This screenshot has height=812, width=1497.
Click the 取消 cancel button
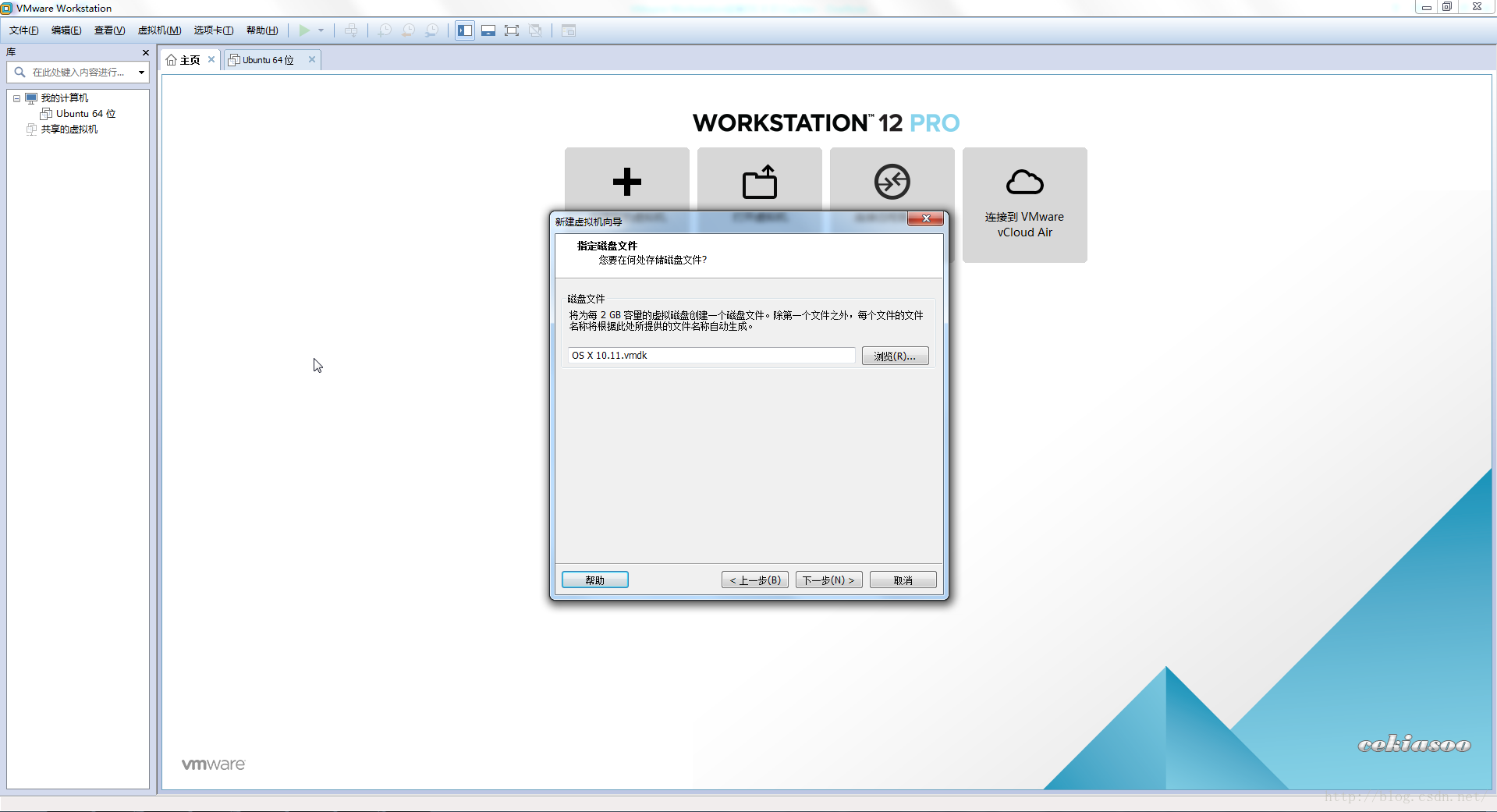click(903, 580)
